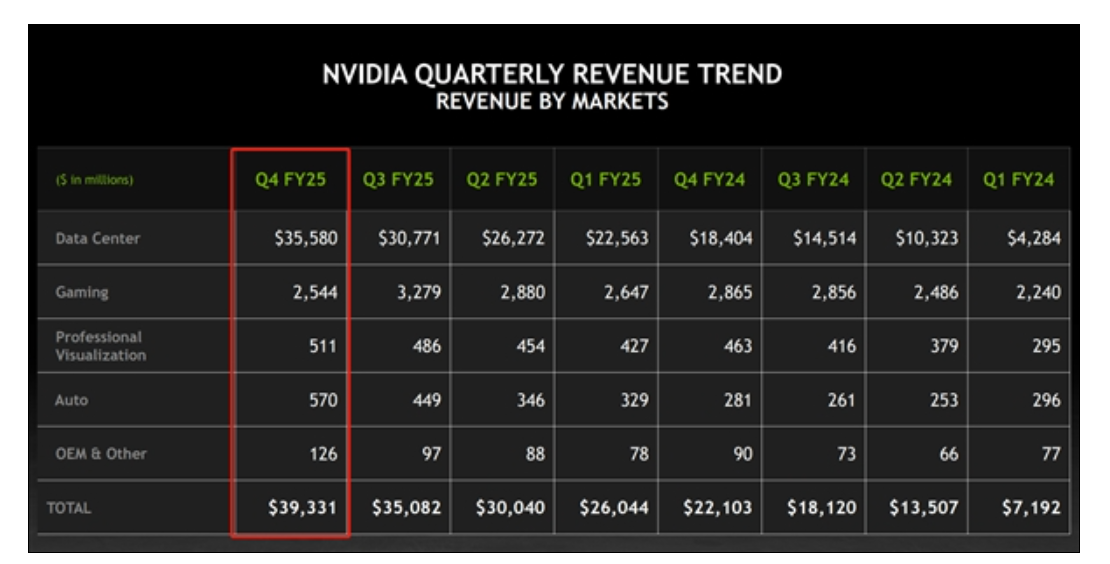Click Gaming value 2,240
This screenshot has height=564, width=1110.
[x=1039, y=292]
